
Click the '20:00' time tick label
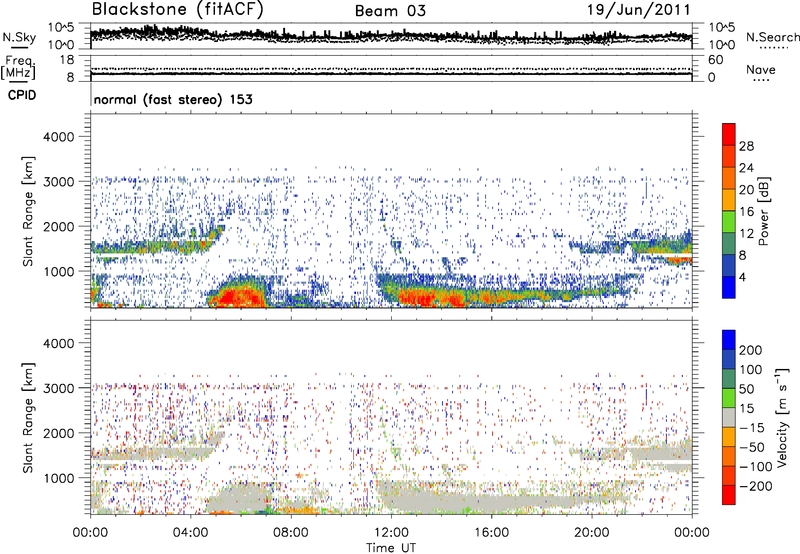[591, 533]
